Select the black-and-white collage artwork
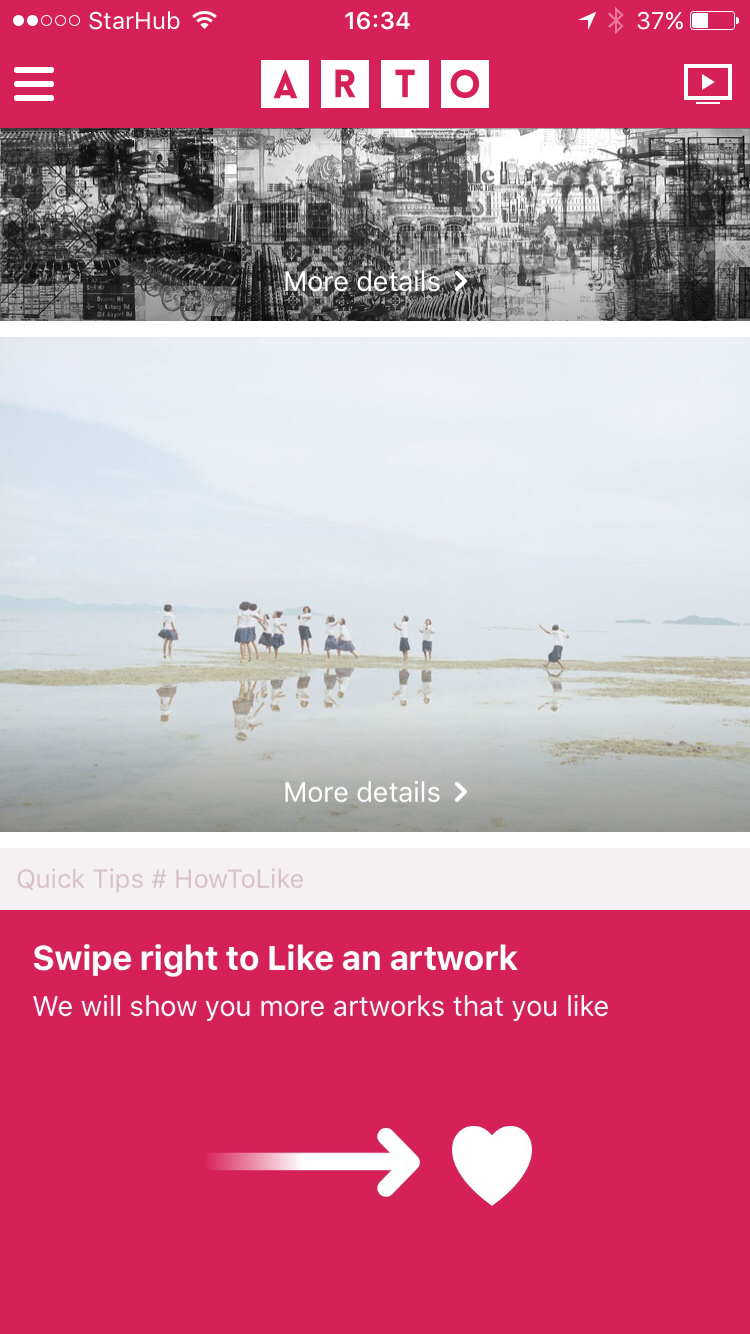The height and width of the screenshot is (1334, 750). pos(375,224)
